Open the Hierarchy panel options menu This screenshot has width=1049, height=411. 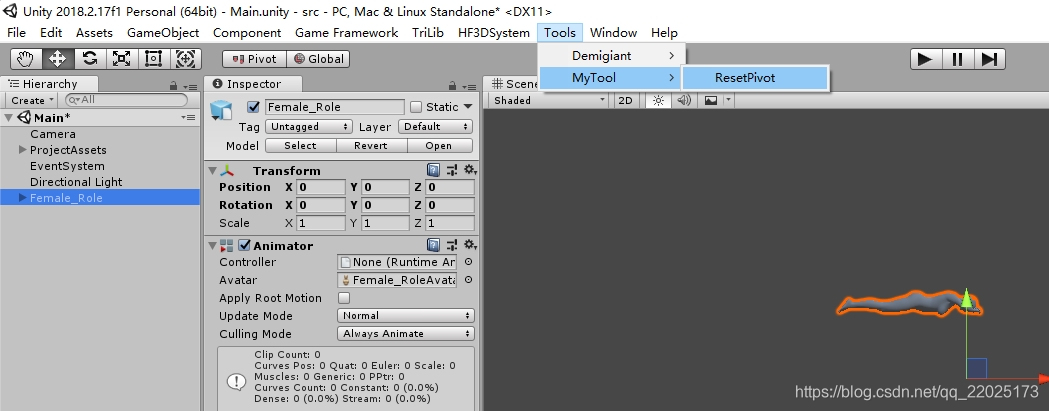(x=191, y=86)
